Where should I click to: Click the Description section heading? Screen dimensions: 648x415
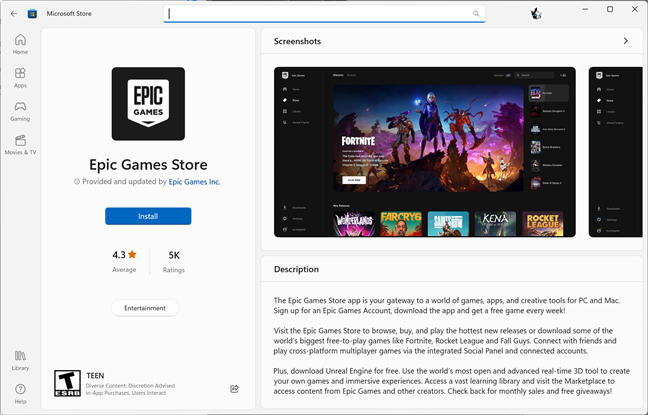296,269
